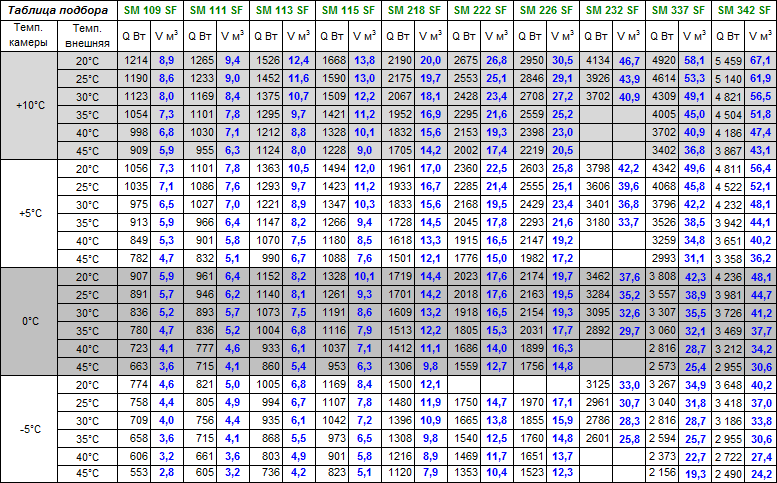Click the -5°C chamber temperature row label
777x483 pixels.
click(x=30, y=428)
